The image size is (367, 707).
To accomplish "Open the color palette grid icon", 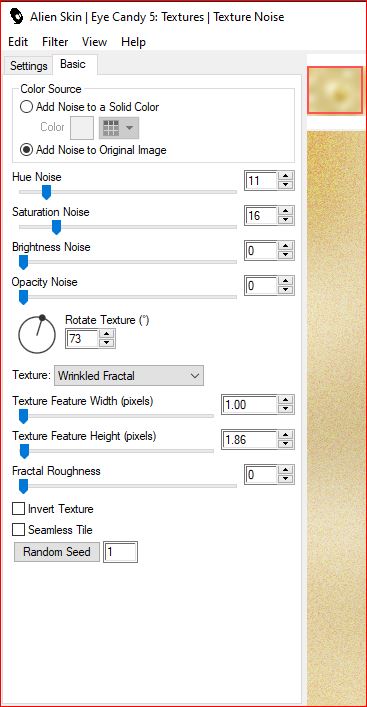I will [111, 128].
